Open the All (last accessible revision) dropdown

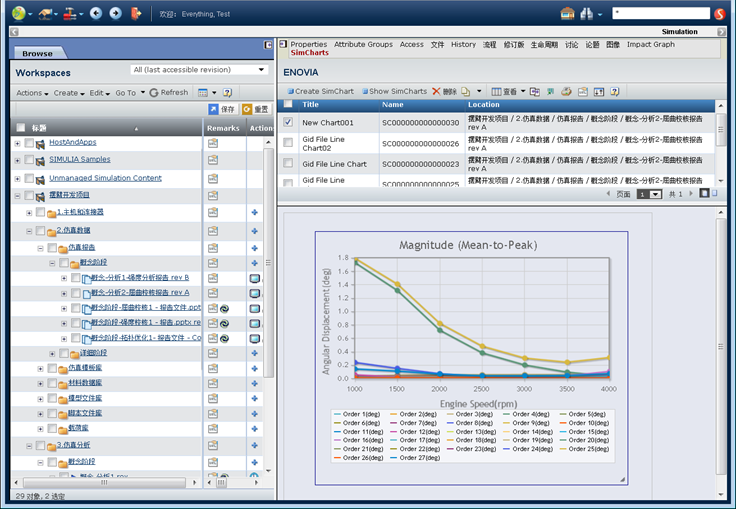(x=199, y=69)
